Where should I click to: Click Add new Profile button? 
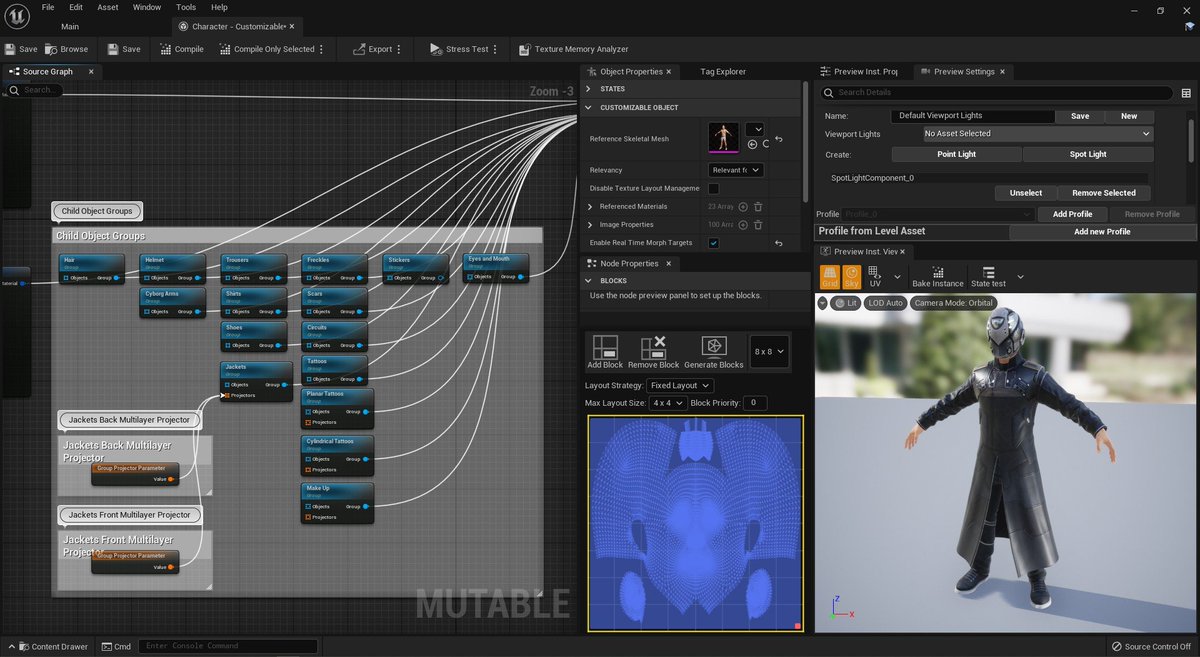click(1102, 231)
